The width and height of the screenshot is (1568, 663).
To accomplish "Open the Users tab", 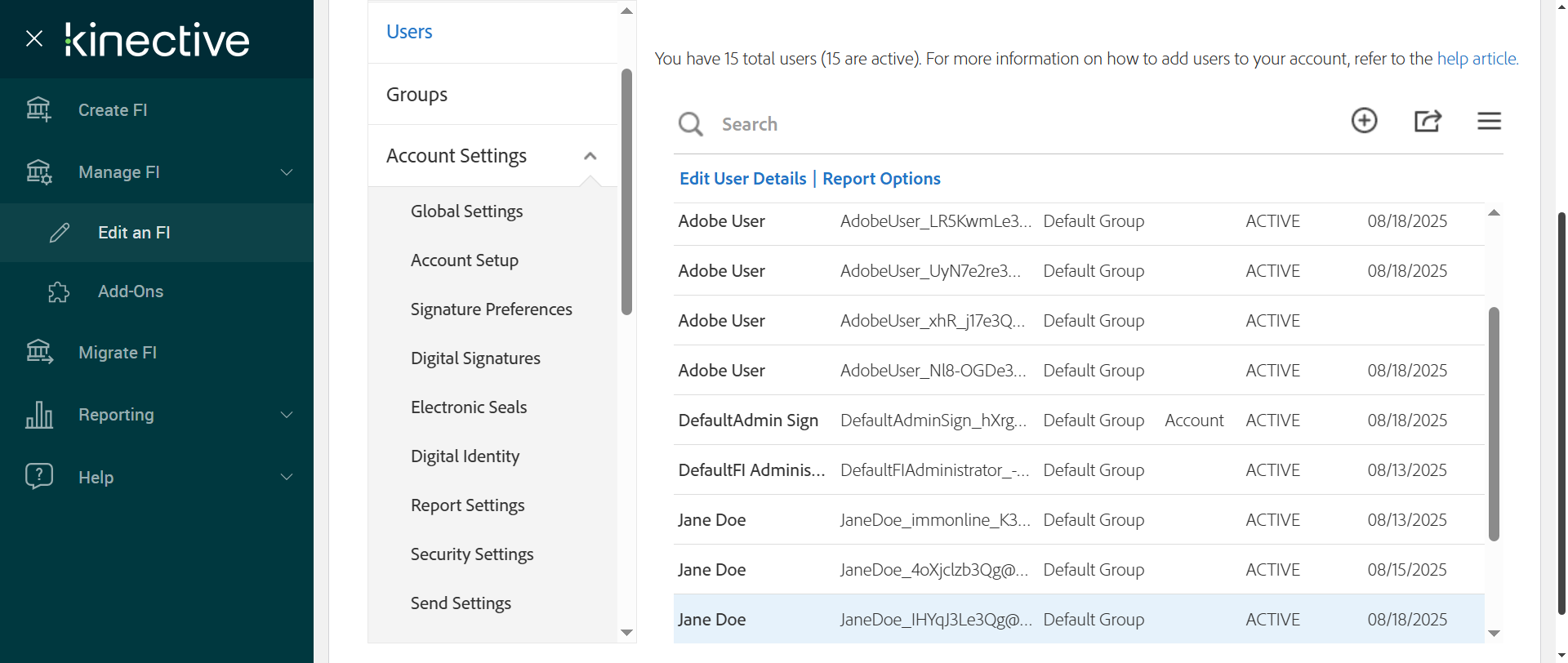I will pyautogui.click(x=409, y=32).
